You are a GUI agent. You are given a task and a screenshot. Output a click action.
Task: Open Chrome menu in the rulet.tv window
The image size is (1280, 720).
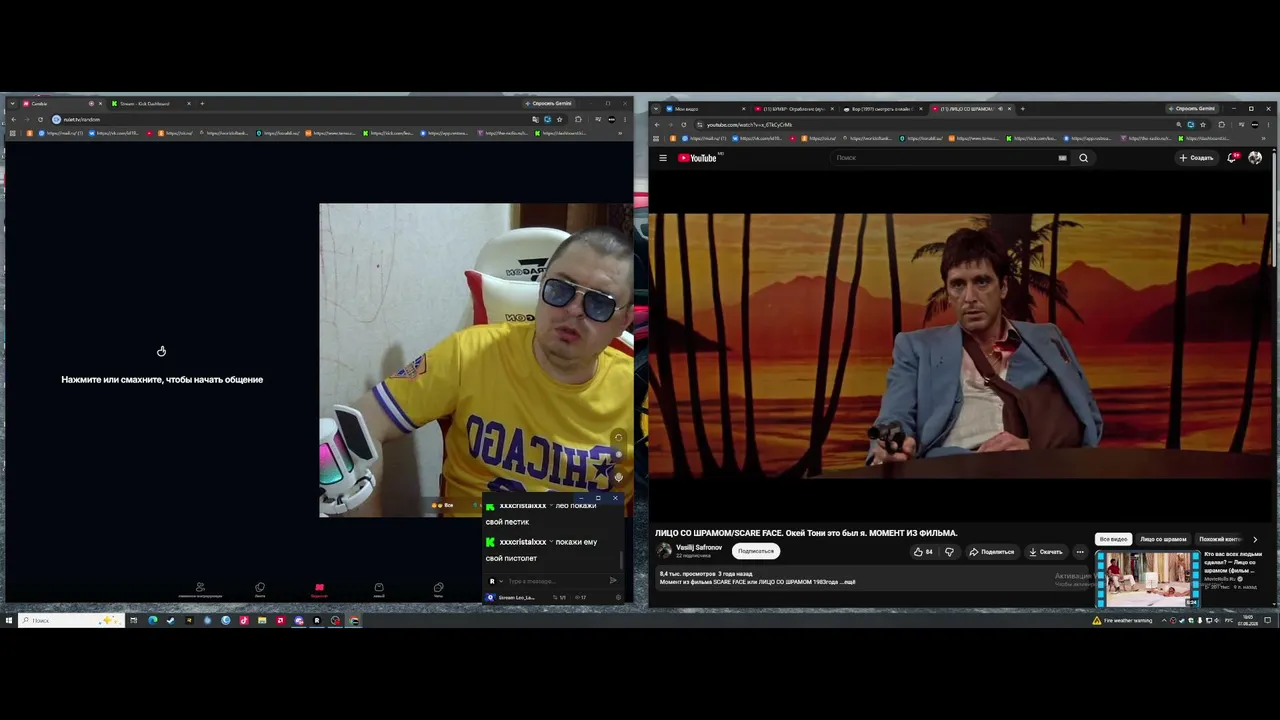(625, 120)
